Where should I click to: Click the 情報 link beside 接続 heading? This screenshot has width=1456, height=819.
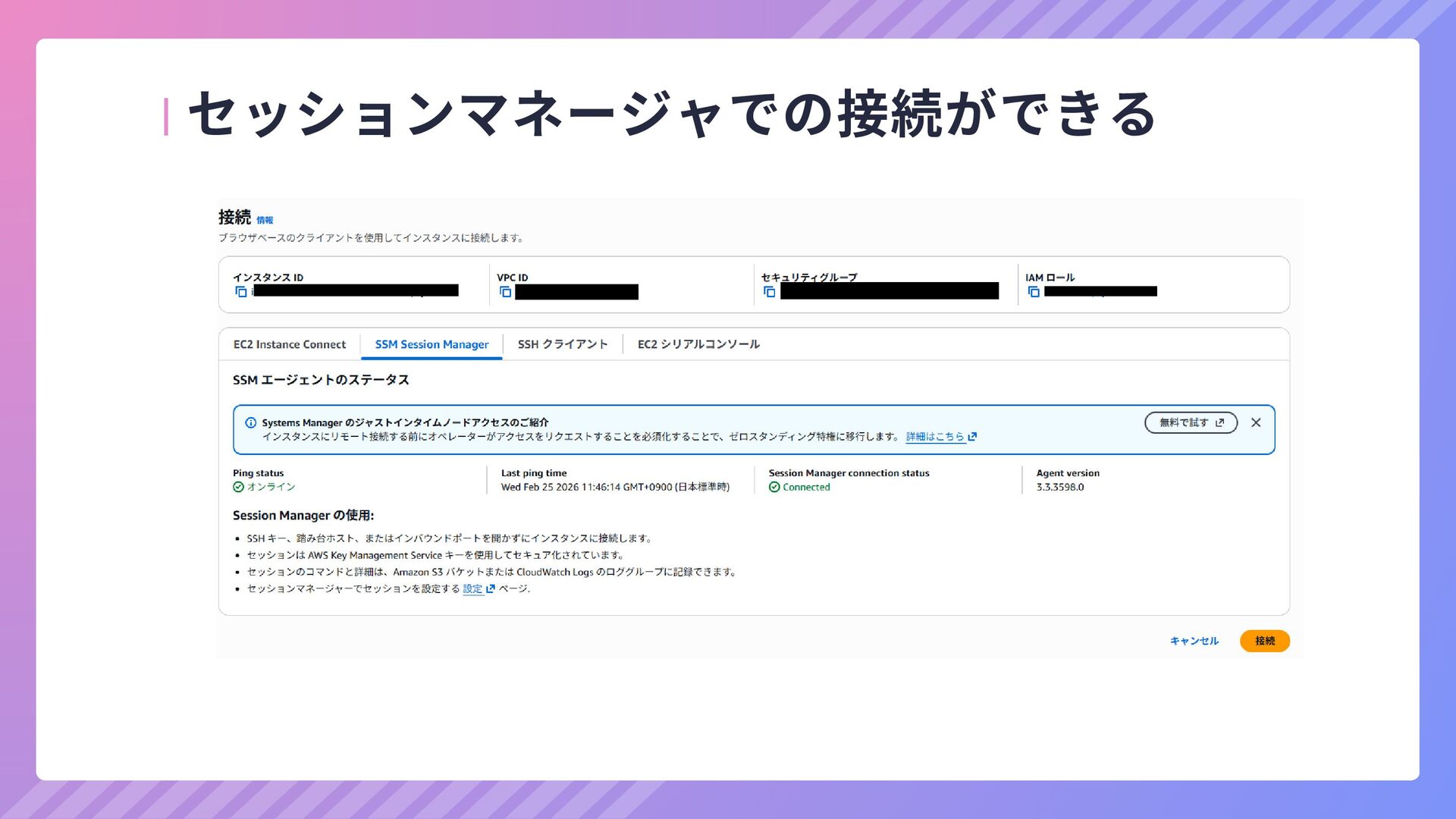tap(265, 221)
